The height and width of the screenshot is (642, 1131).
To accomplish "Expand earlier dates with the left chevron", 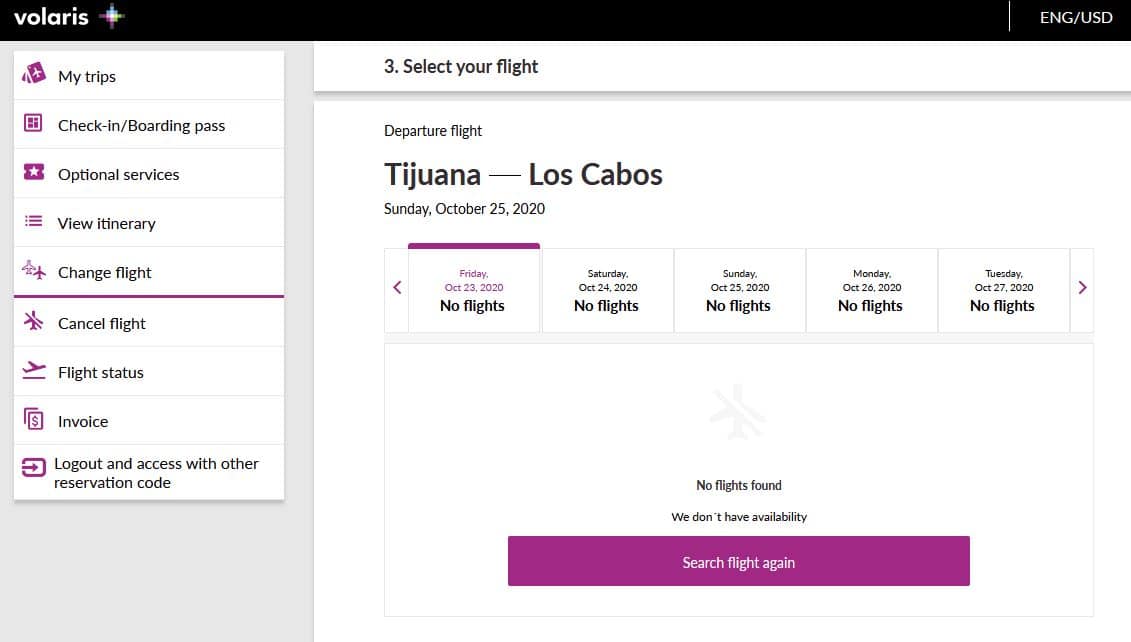I will point(396,287).
